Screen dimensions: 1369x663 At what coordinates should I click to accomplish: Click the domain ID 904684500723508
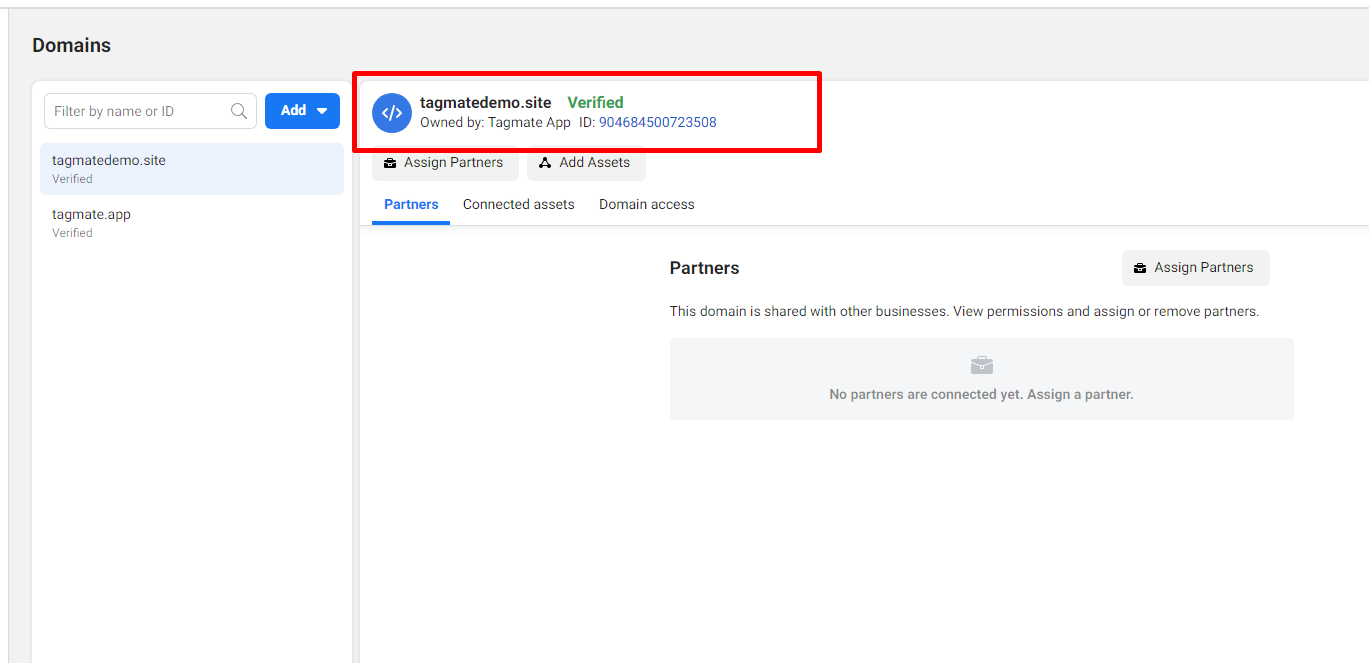click(x=658, y=122)
